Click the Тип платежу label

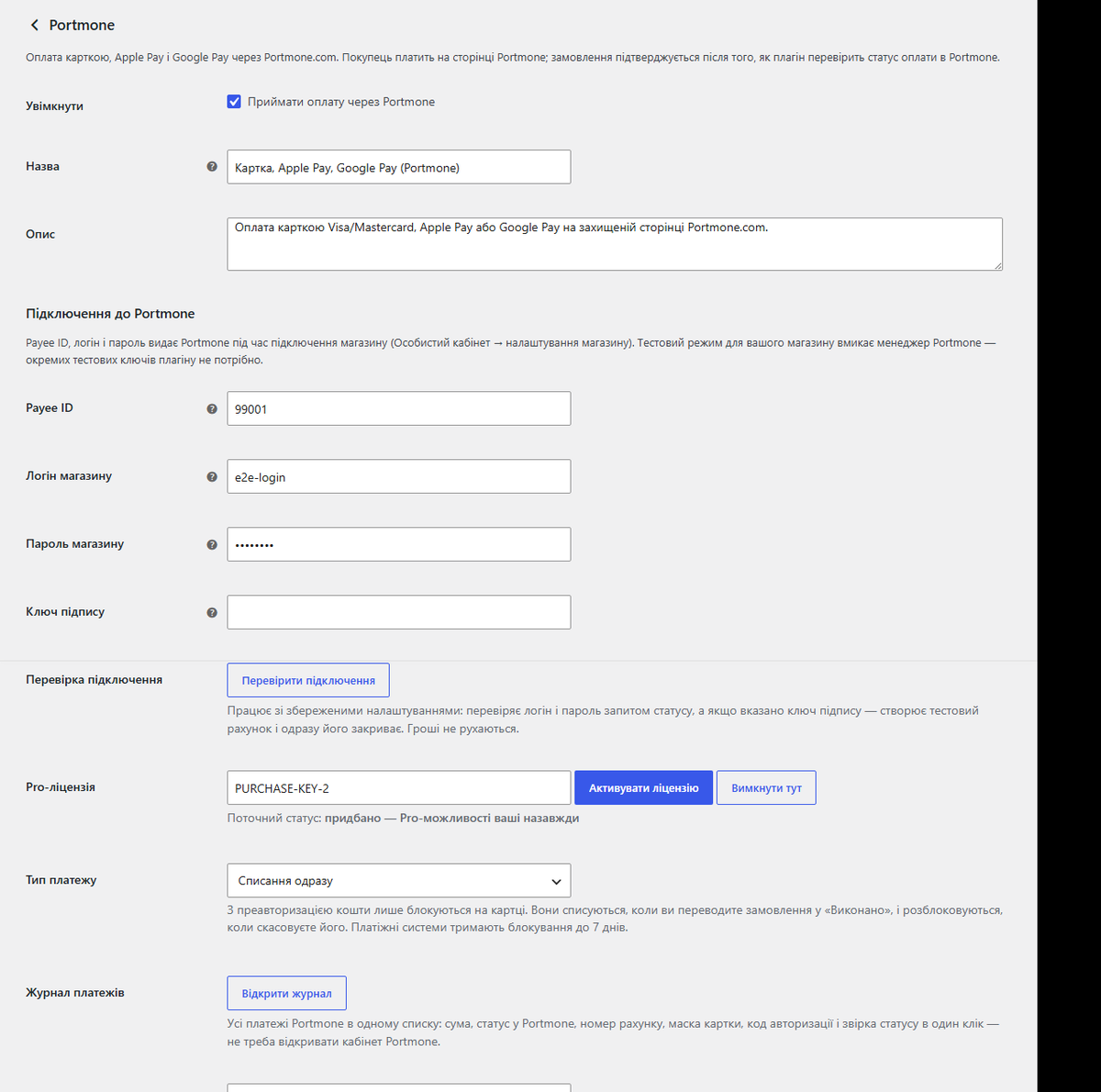61,880
